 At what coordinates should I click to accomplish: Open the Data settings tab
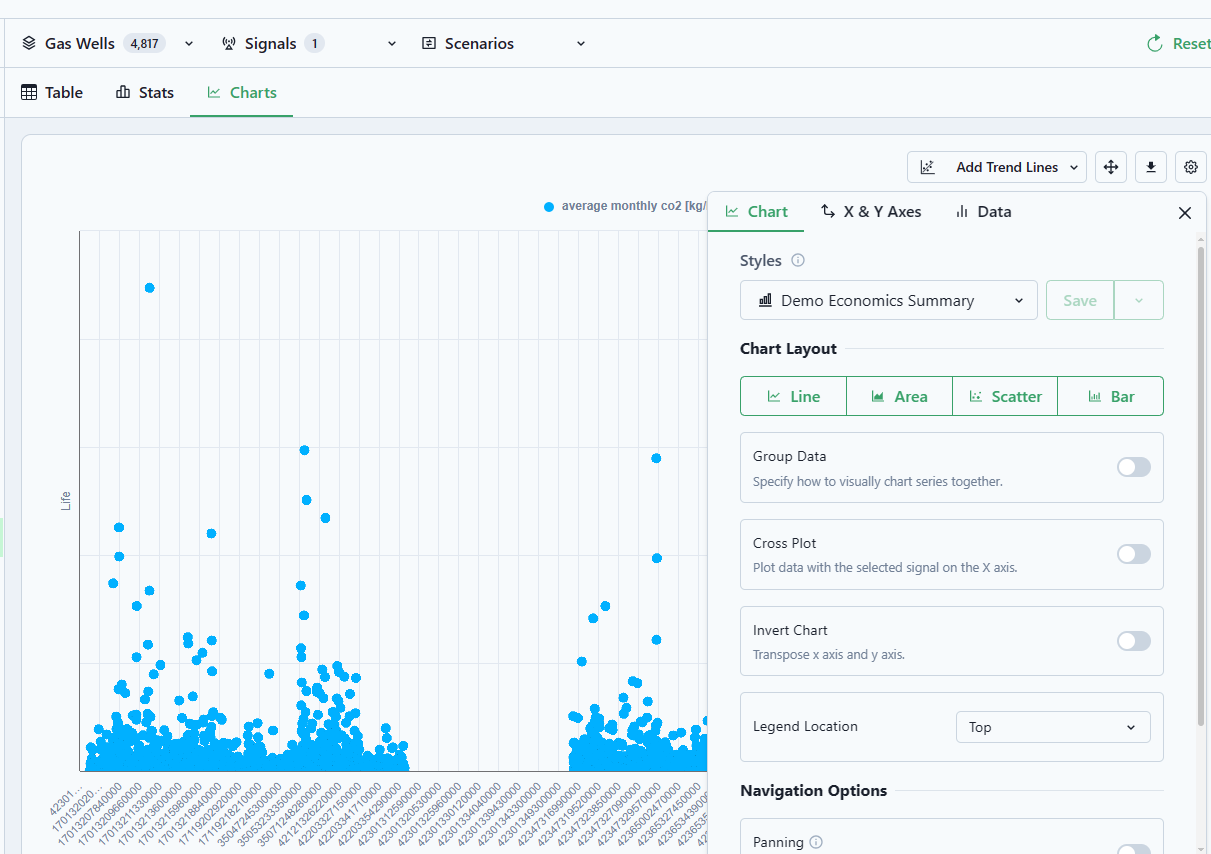[983, 212]
